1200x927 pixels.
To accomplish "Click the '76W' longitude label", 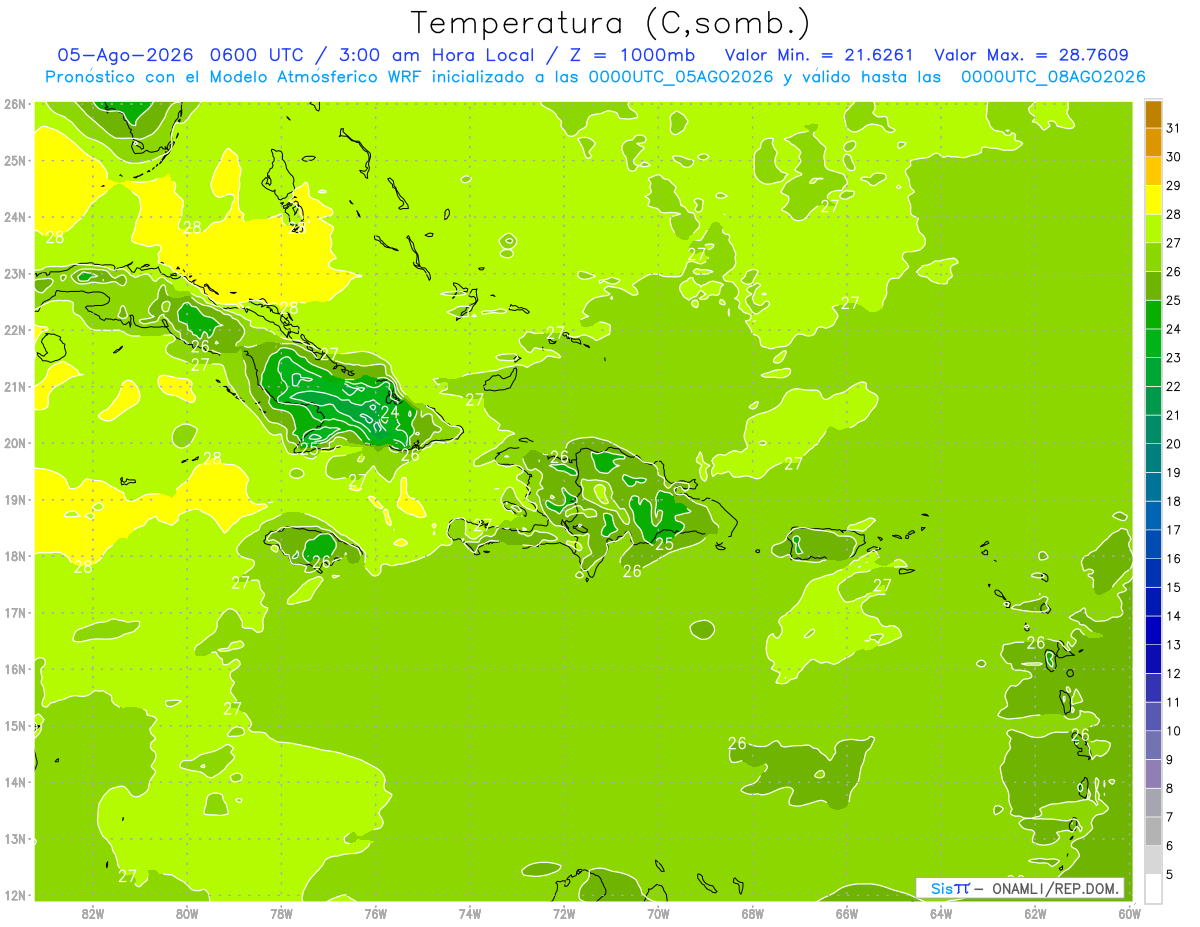I will click(375, 913).
